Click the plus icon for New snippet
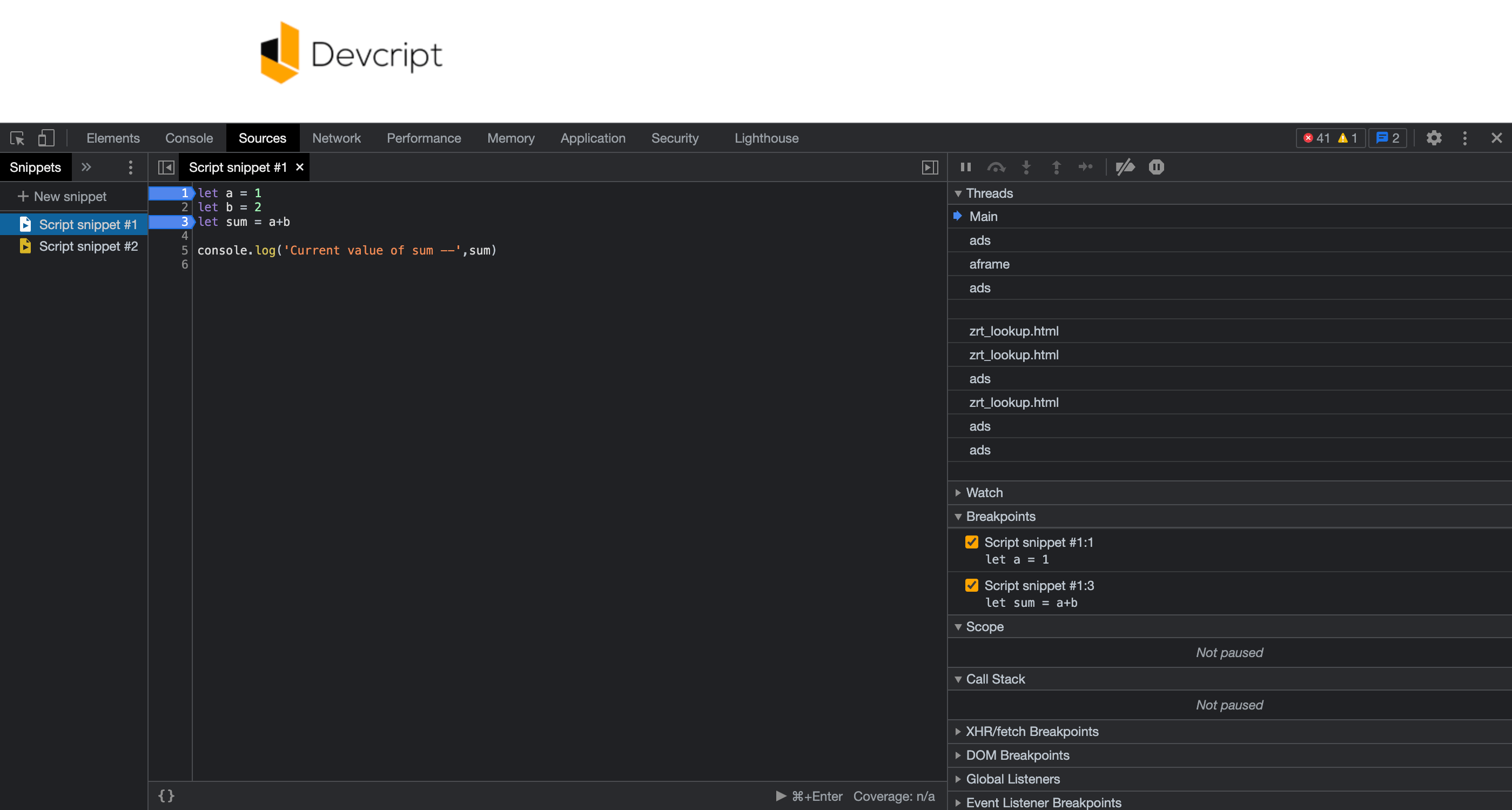Image resolution: width=1512 pixels, height=810 pixels. pos(23,196)
